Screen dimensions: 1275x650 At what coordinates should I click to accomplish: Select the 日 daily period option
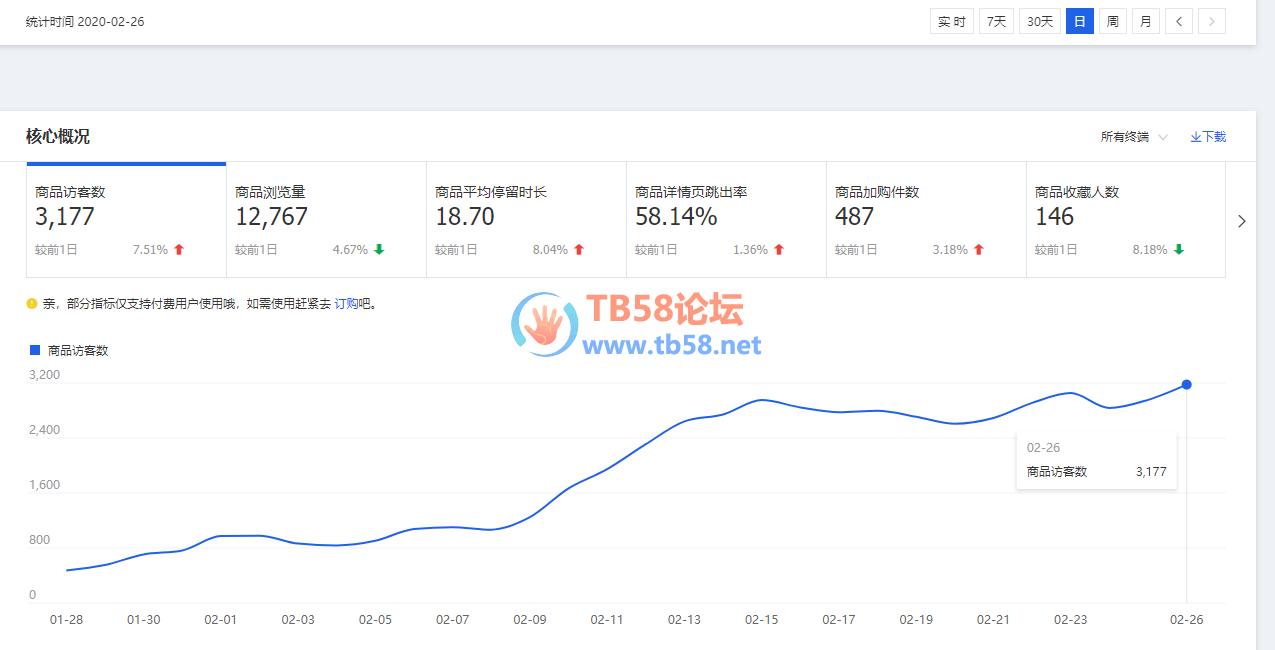pyautogui.click(x=1079, y=21)
